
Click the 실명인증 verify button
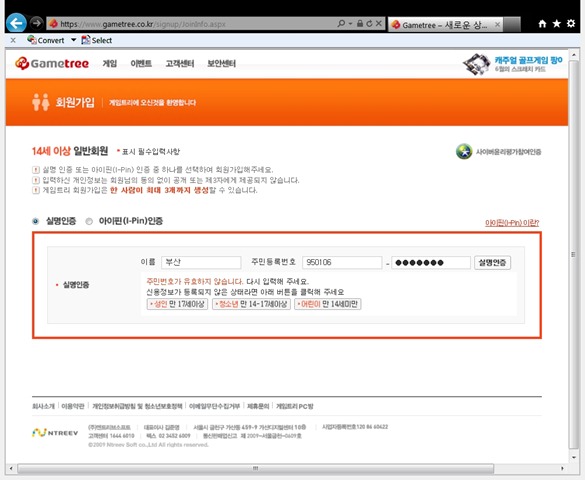[492, 263]
